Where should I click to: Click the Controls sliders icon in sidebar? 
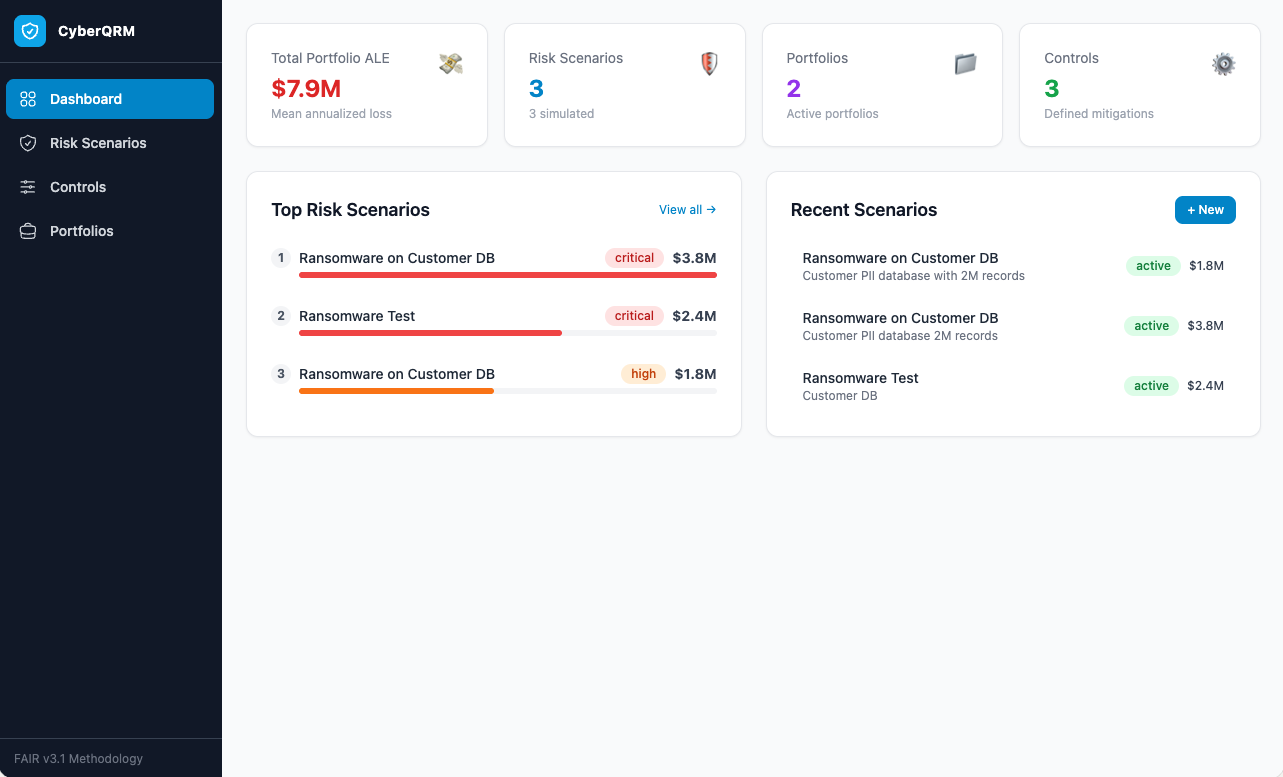pos(28,187)
